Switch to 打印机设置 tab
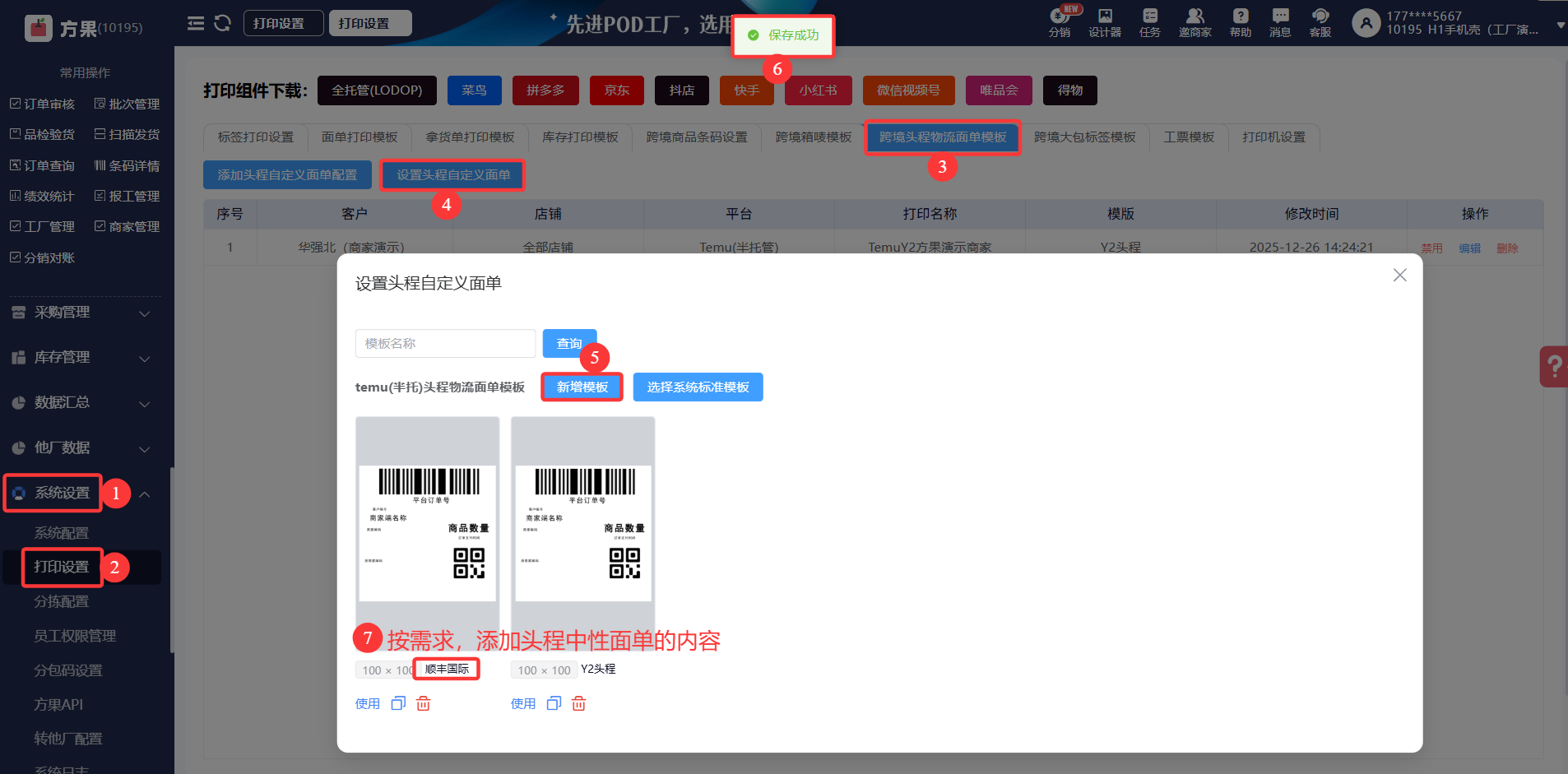Image resolution: width=1568 pixels, height=774 pixels. point(1274,137)
